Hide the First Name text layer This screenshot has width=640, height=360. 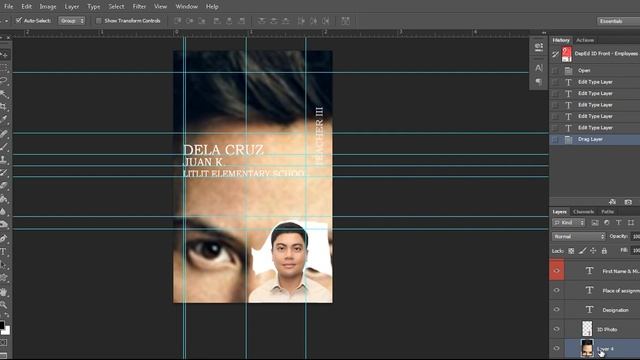557,271
